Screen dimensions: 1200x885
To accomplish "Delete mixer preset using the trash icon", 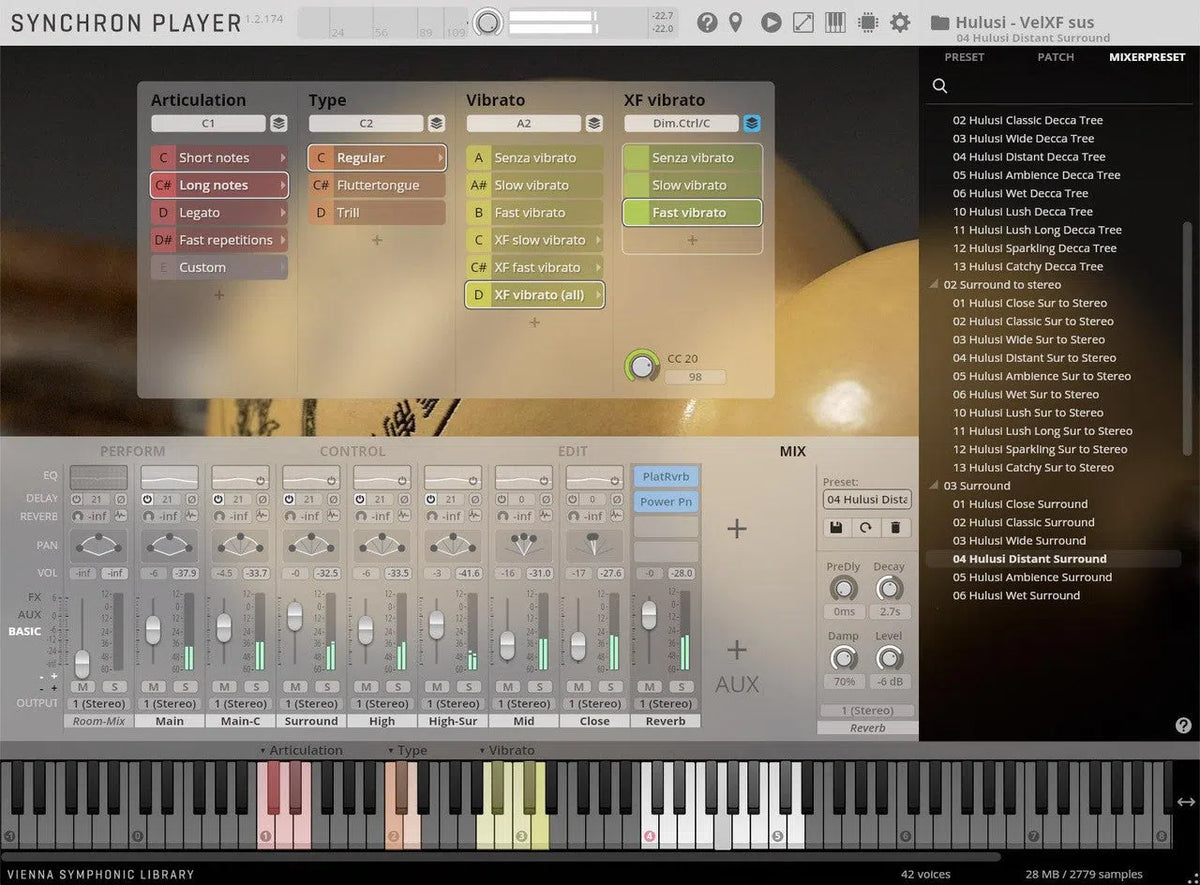I will (896, 527).
